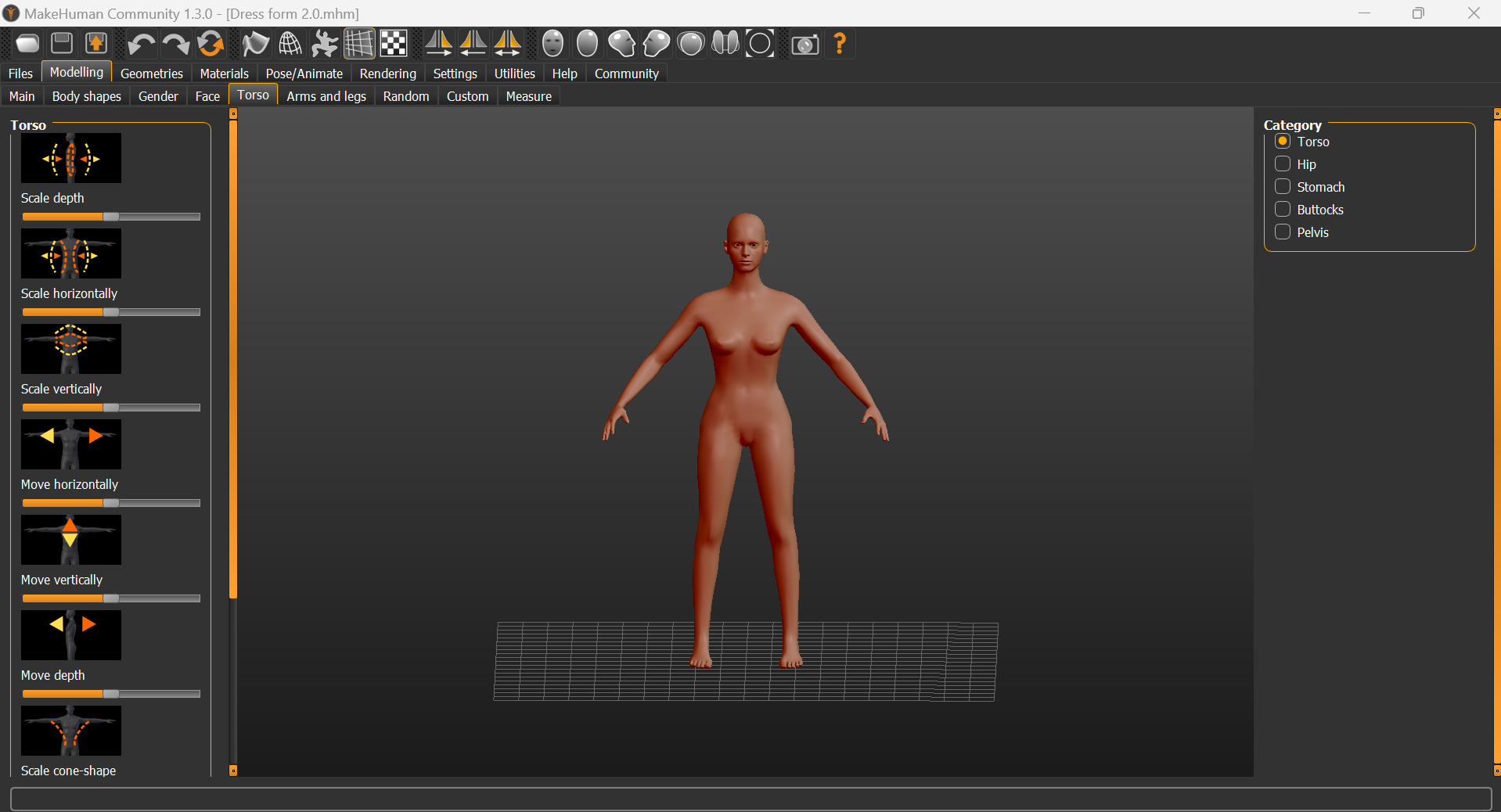Viewport: 1501px width, 812px height.
Task: Switch to the top of head view icon
Action: [x=690, y=44]
